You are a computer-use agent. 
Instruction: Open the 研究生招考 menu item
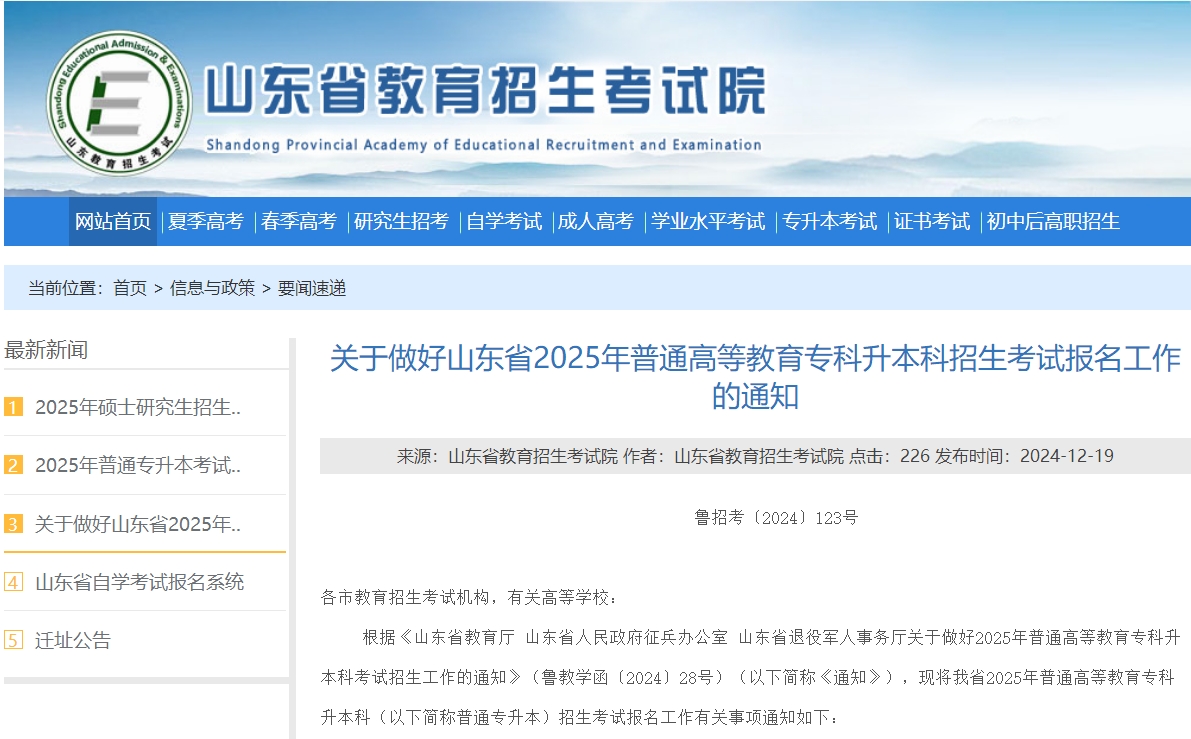click(x=401, y=222)
